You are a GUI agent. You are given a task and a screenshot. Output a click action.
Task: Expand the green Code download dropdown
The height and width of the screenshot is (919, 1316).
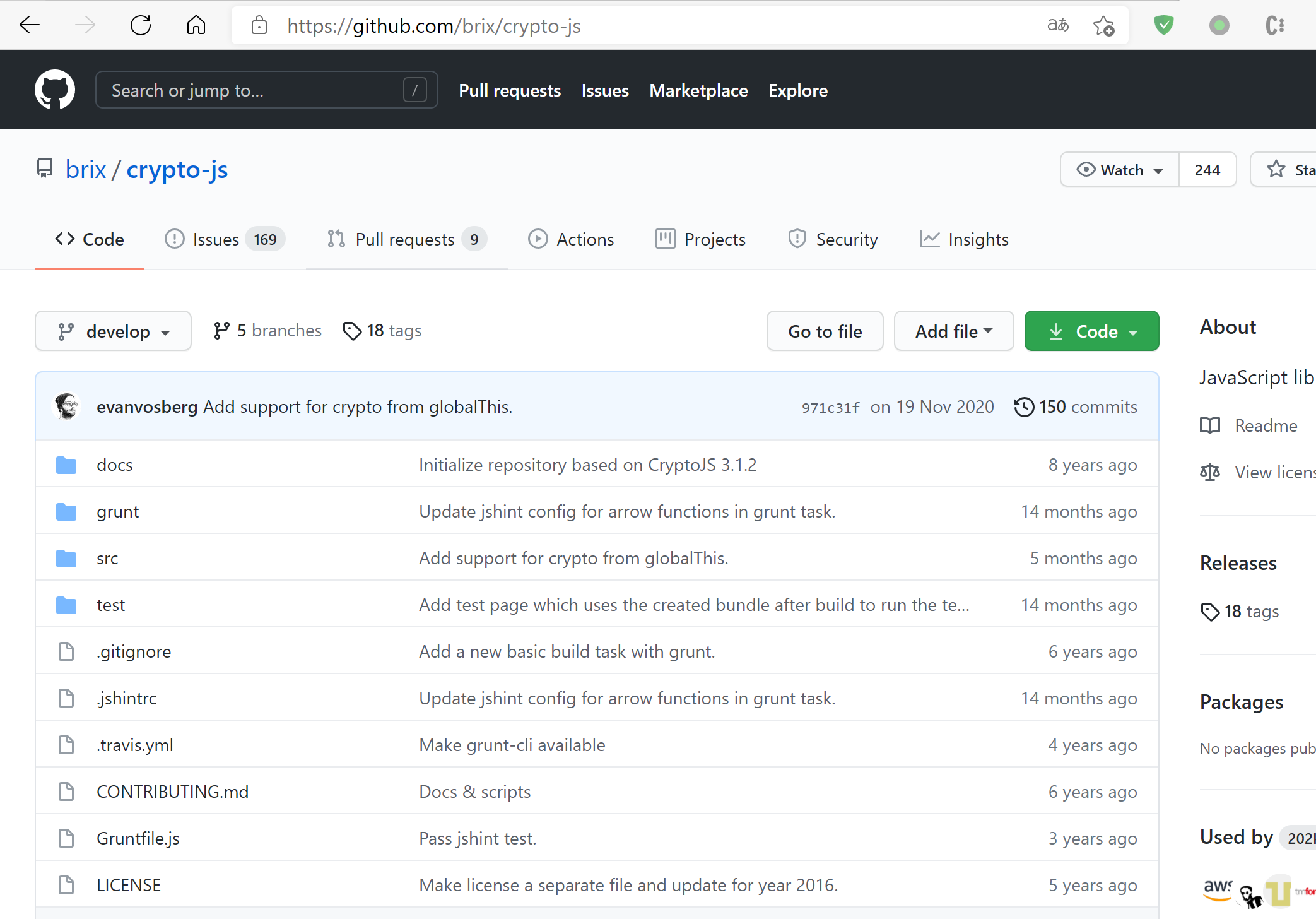pyautogui.click(x=1091, y=331)
